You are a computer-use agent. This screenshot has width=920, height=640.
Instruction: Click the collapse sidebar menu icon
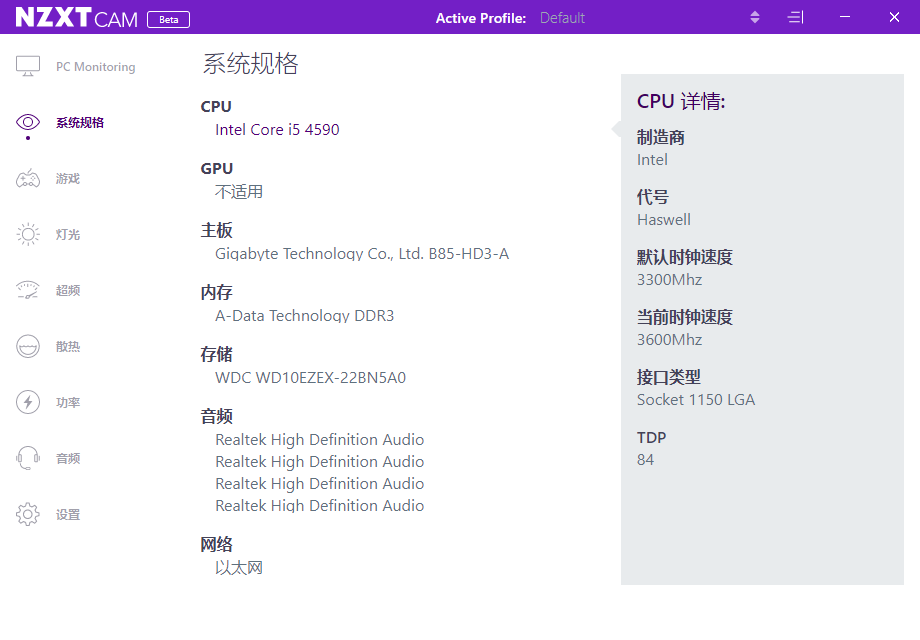click(795, 17)
